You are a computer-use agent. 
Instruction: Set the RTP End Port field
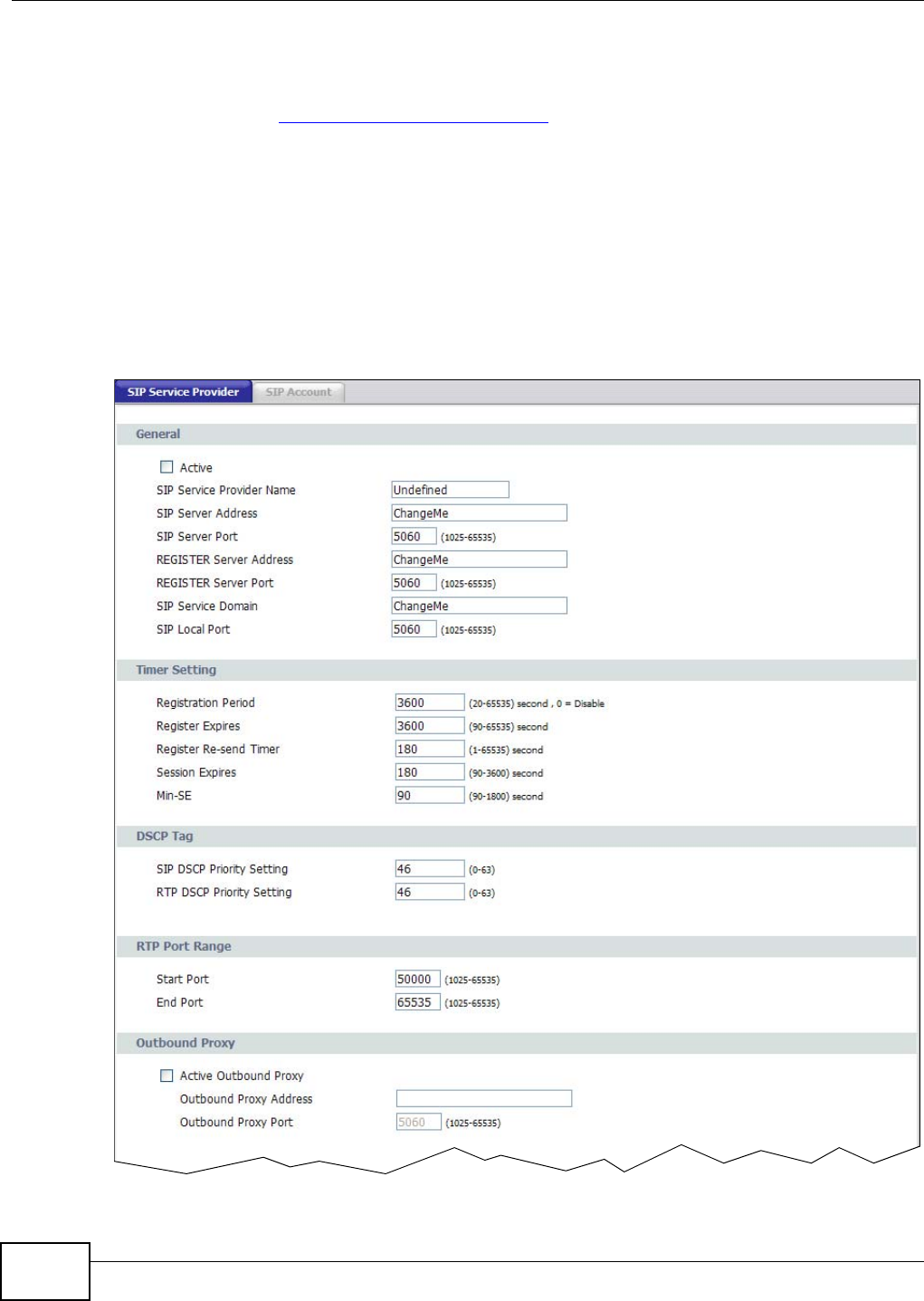pos(418,1002)
